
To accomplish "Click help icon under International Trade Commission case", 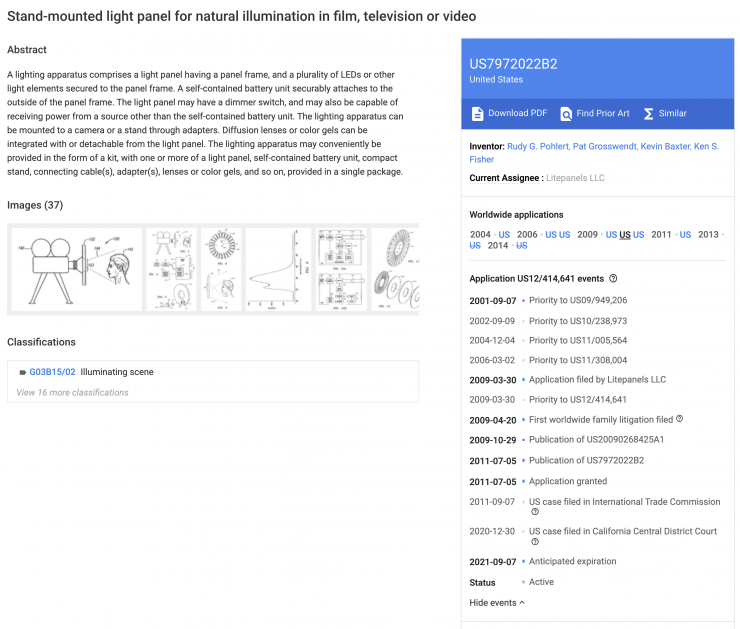I will click(535, 512).
